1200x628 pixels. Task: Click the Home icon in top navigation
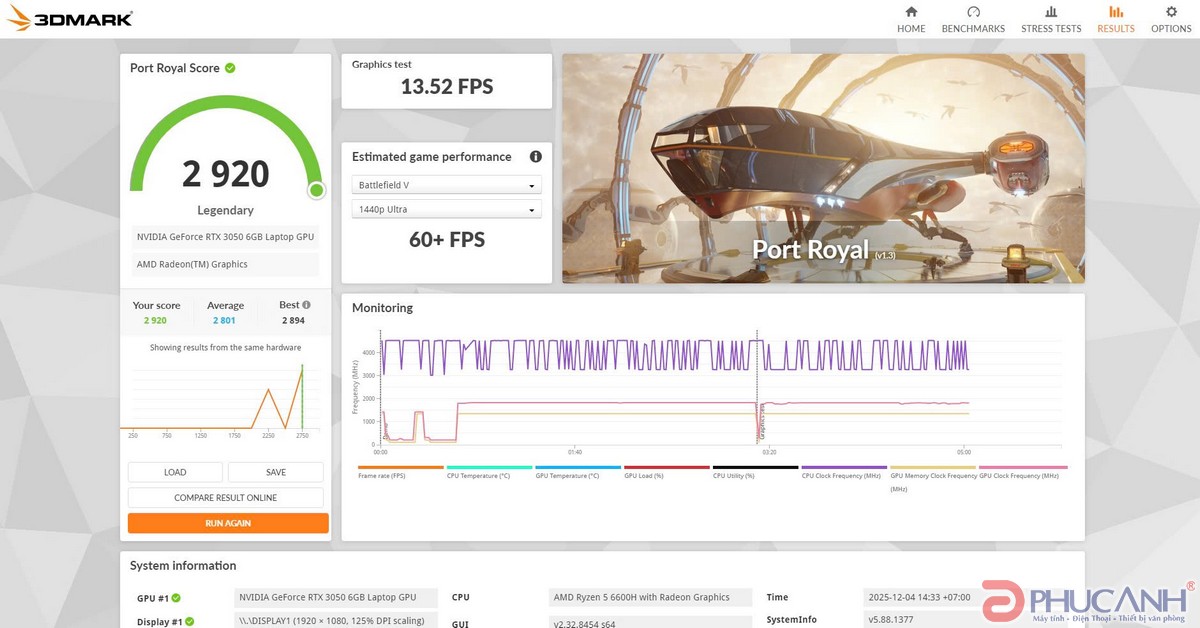910,12
